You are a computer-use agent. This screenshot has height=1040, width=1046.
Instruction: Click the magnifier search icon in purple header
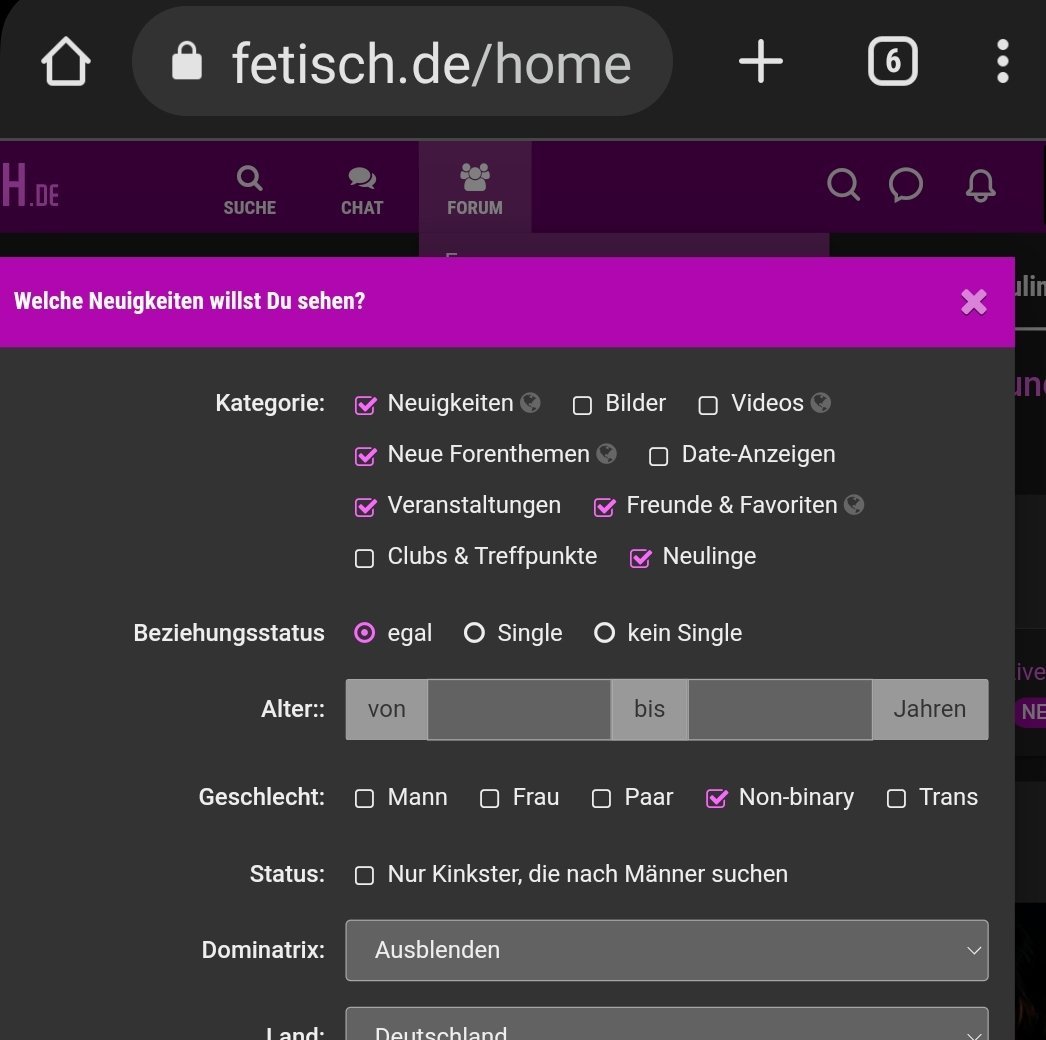pos(843,185)
